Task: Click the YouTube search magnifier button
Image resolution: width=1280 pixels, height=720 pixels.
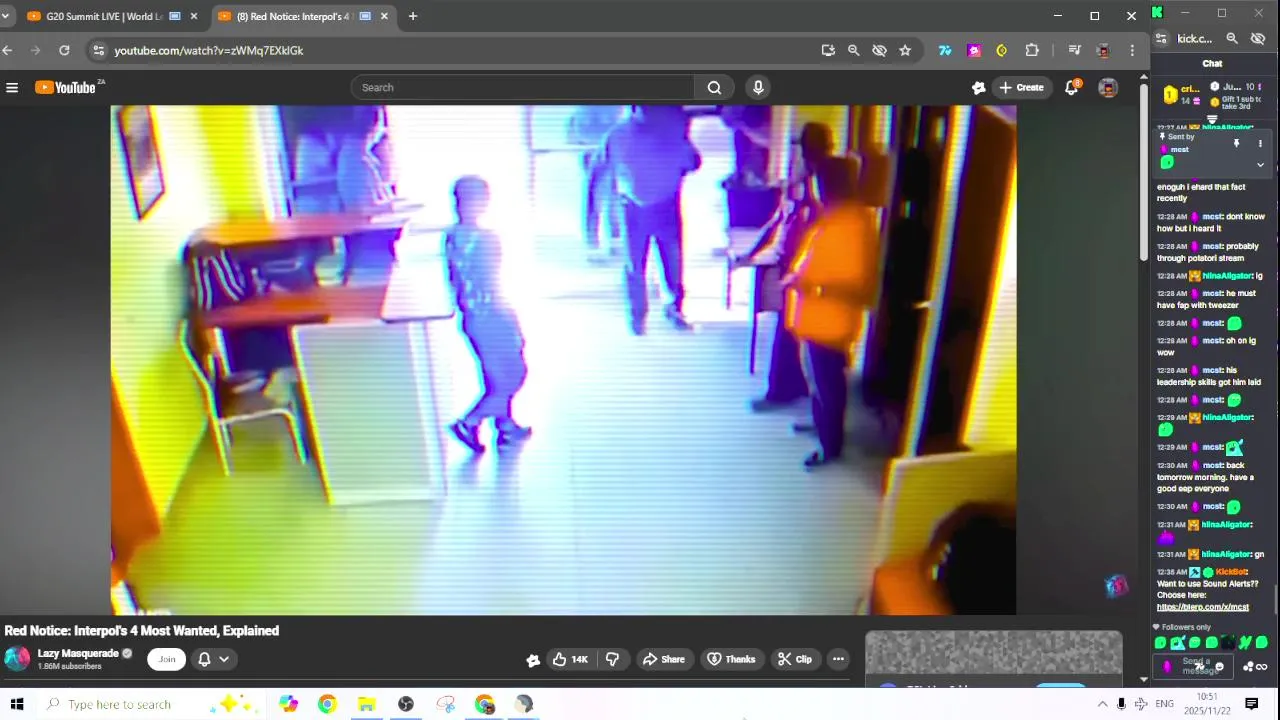Action: pyautogui.click(x=714, y=88)
